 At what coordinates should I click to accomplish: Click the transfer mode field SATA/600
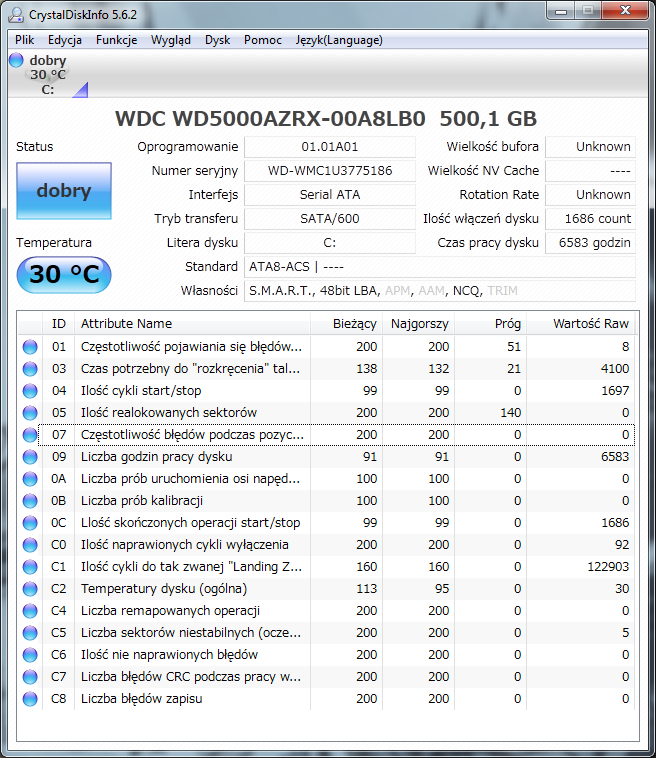coord(330,219)
